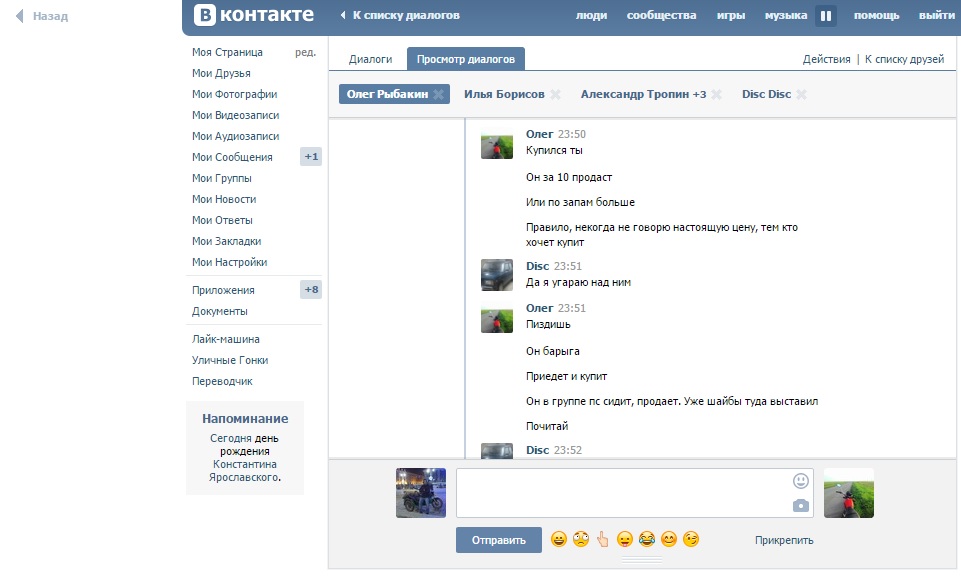
Task: Open Disc's name on 23:52 message
Action: point(537,450)
